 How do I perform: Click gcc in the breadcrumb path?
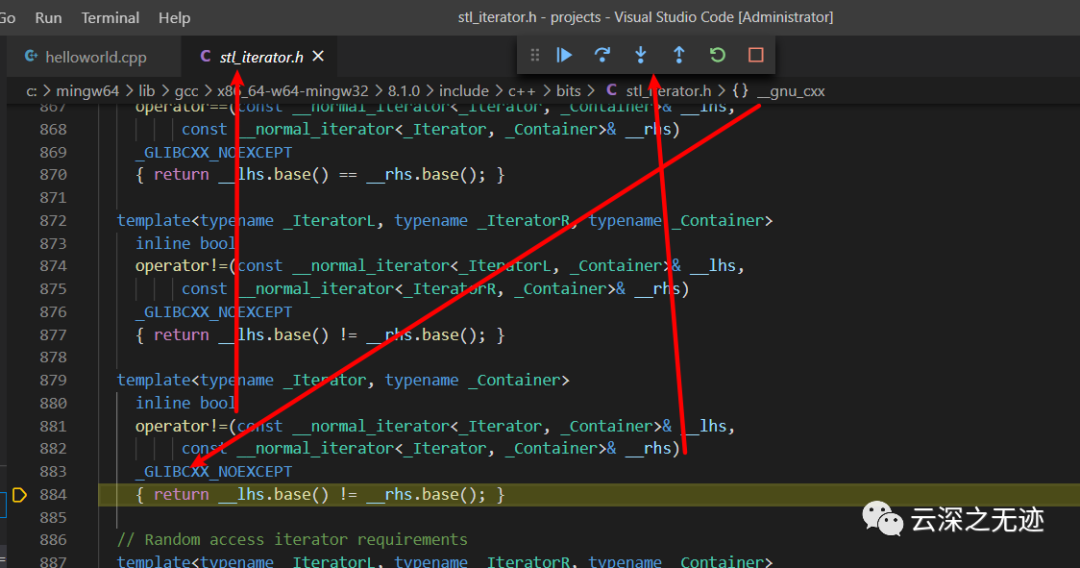186,91
